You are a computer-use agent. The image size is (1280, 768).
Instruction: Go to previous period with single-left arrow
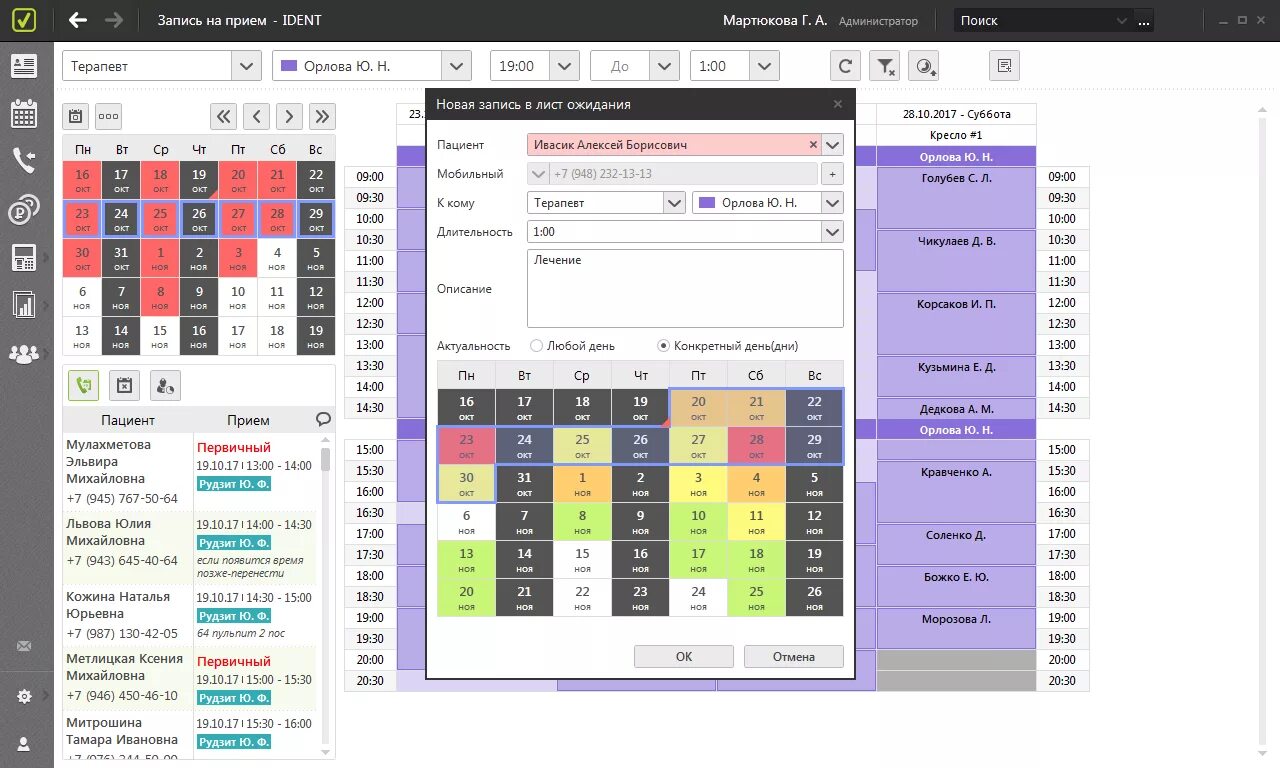[257, 116]
